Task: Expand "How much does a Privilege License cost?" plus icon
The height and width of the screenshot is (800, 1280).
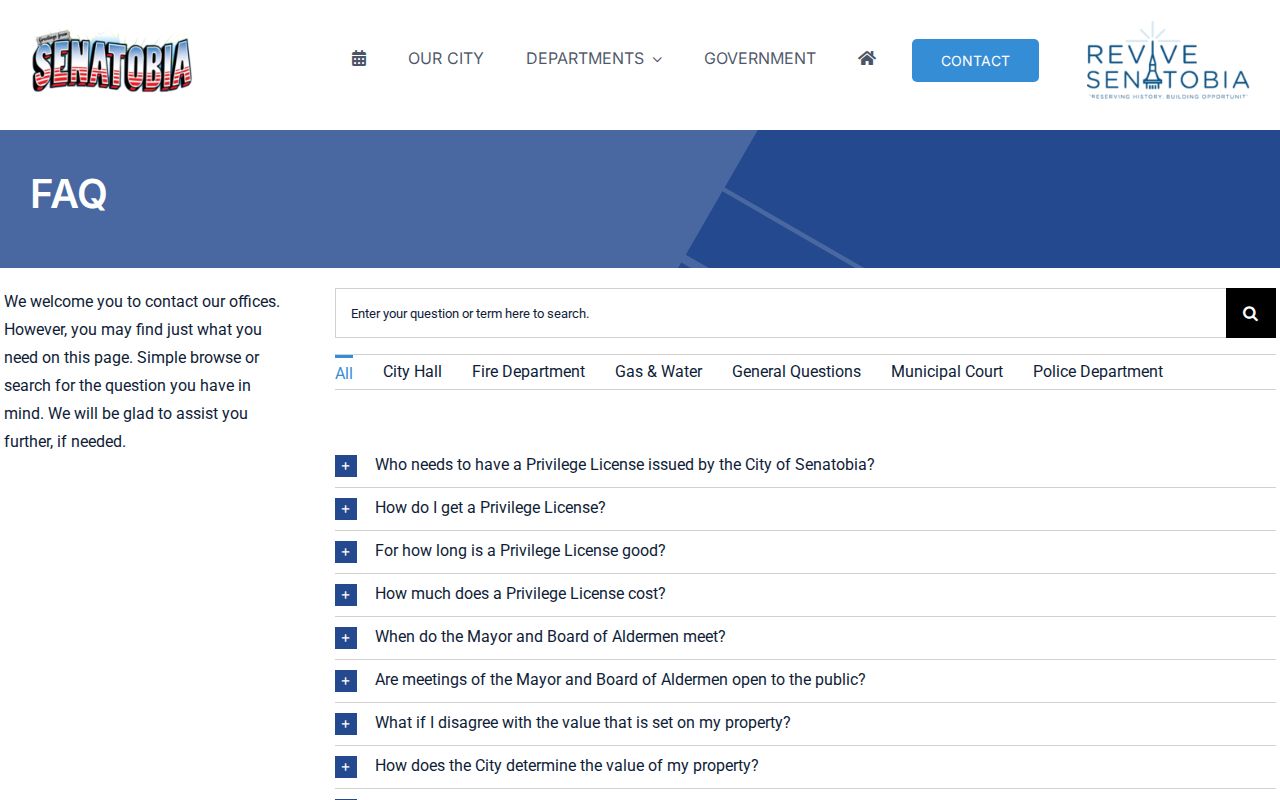Action: (346, 595)
